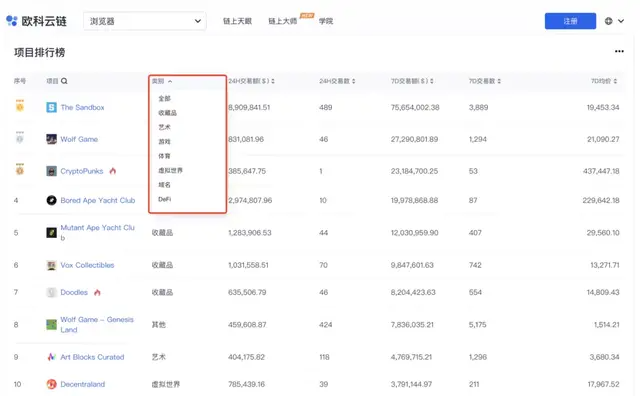Image resolution: width=640 pixels, height=396 pixels.
Task: Sort by 7D交易数 column
Action: pyautogui.click(x=484, y=81)
